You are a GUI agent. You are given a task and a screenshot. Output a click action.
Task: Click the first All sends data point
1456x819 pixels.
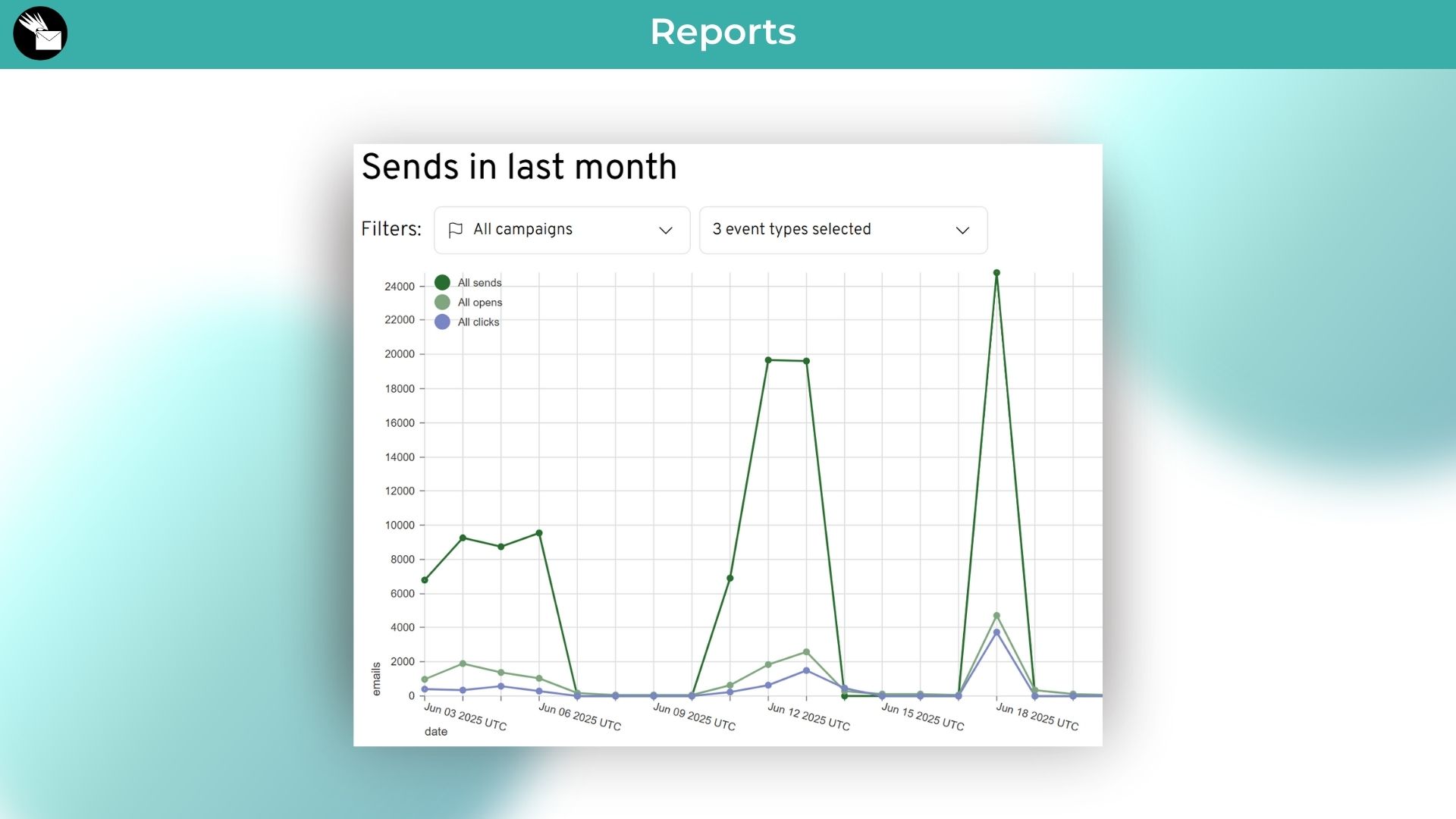(x=425, y=580)
